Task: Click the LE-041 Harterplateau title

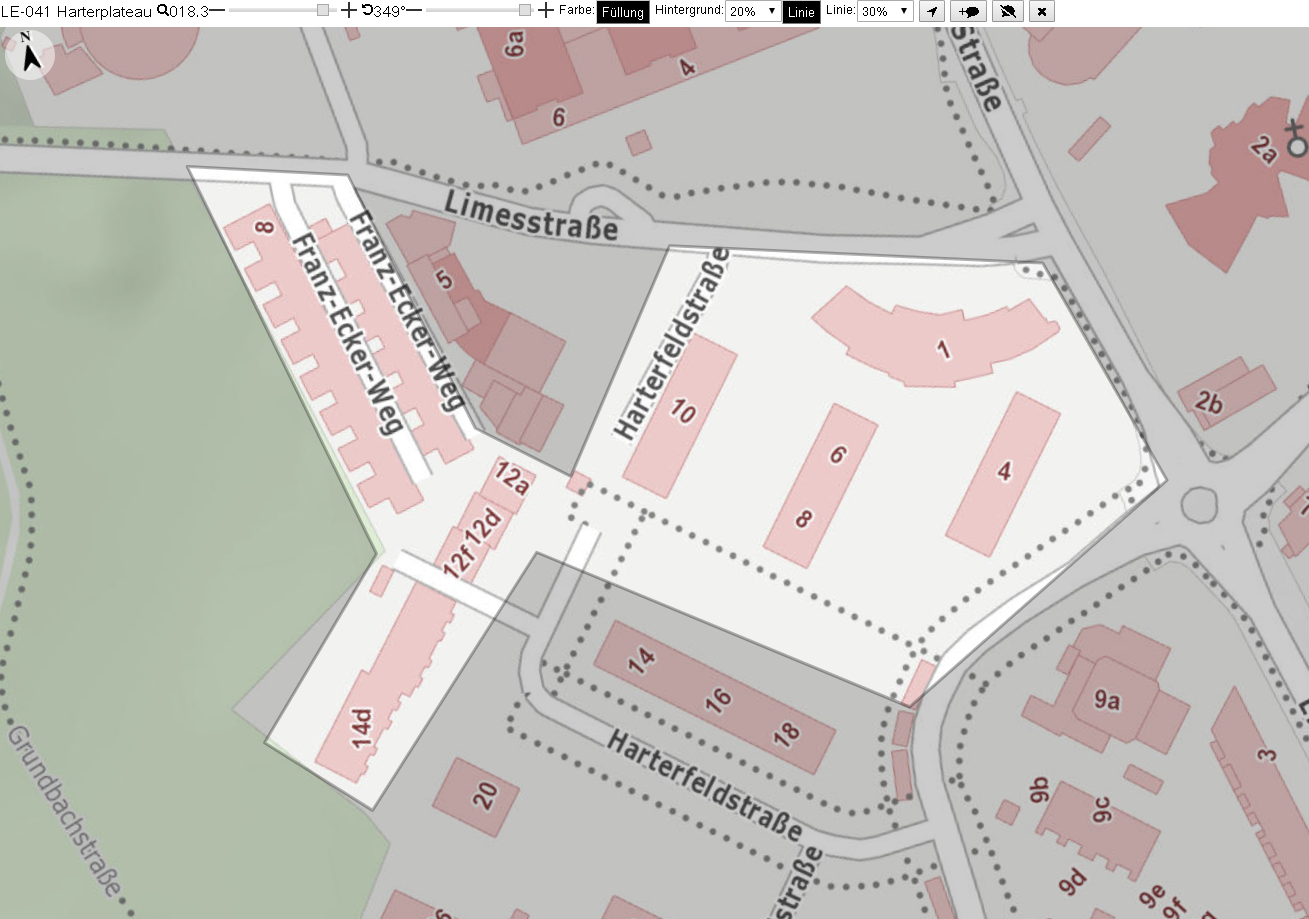Action: pos(77,11)
